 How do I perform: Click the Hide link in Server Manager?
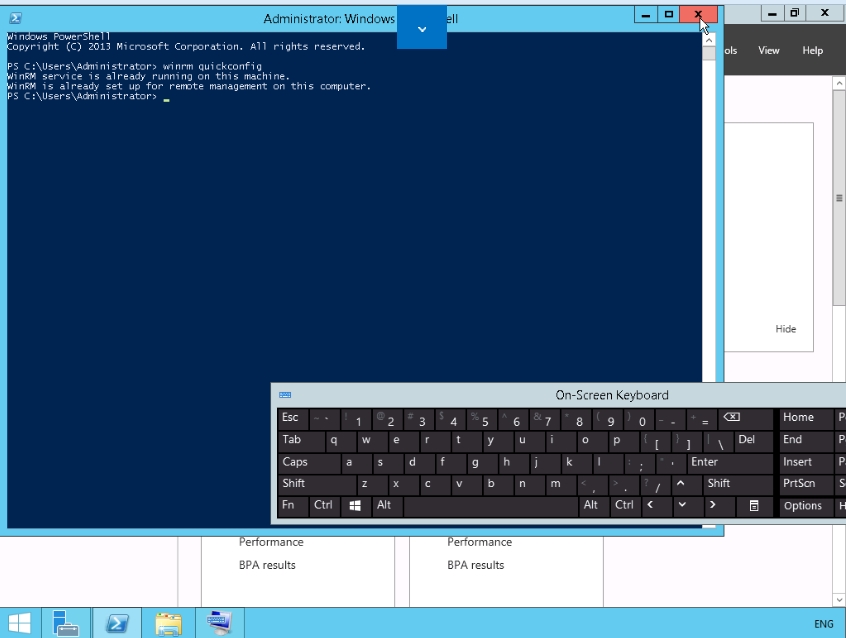[x=786, y=329]
